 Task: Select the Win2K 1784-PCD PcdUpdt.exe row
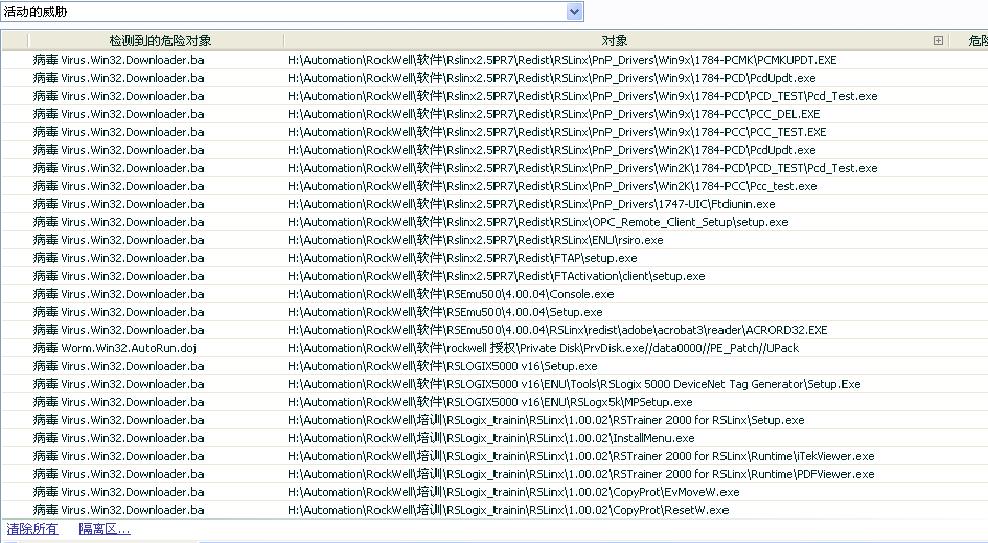point(494,150)
